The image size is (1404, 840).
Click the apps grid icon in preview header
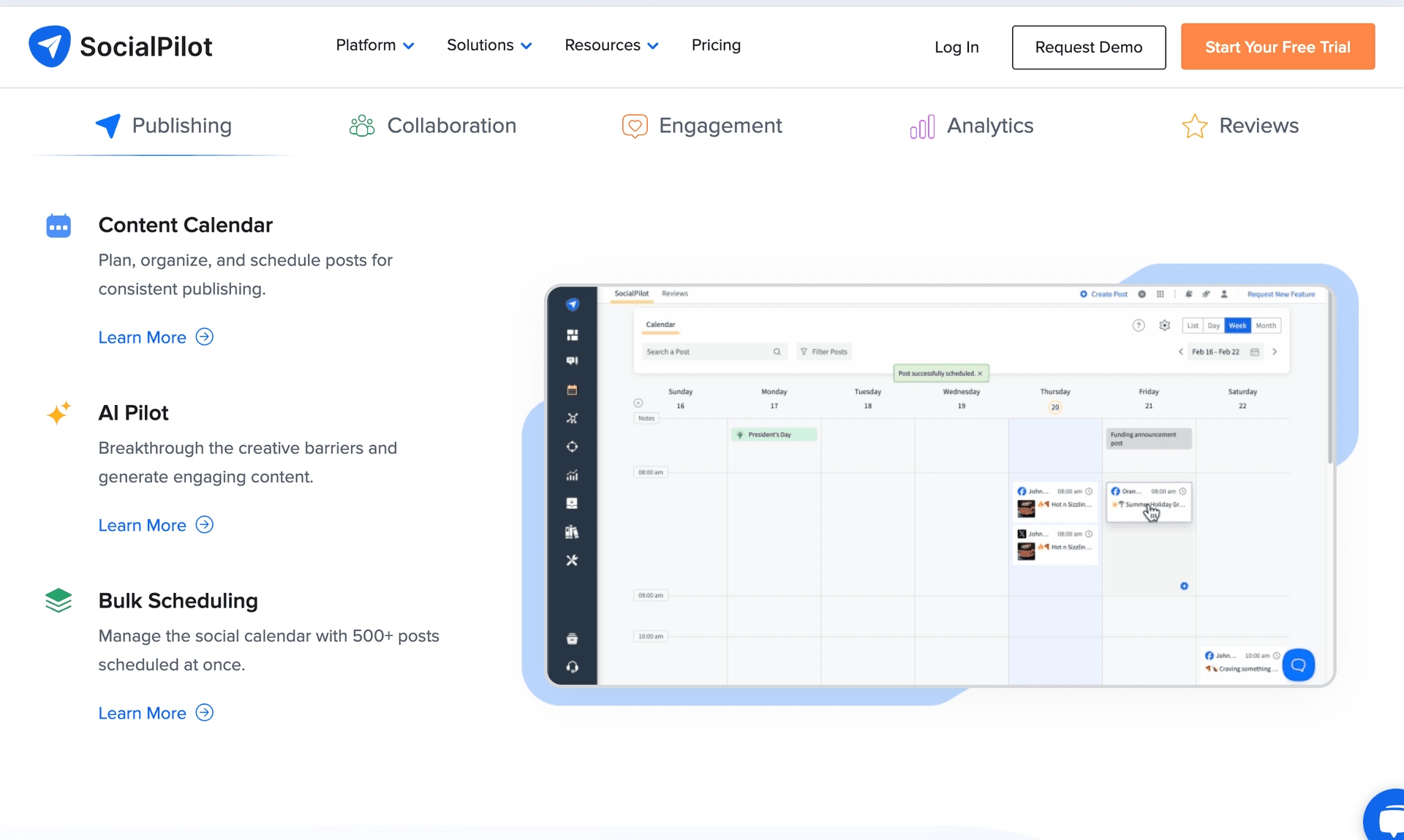click(x=1160, y=294)
